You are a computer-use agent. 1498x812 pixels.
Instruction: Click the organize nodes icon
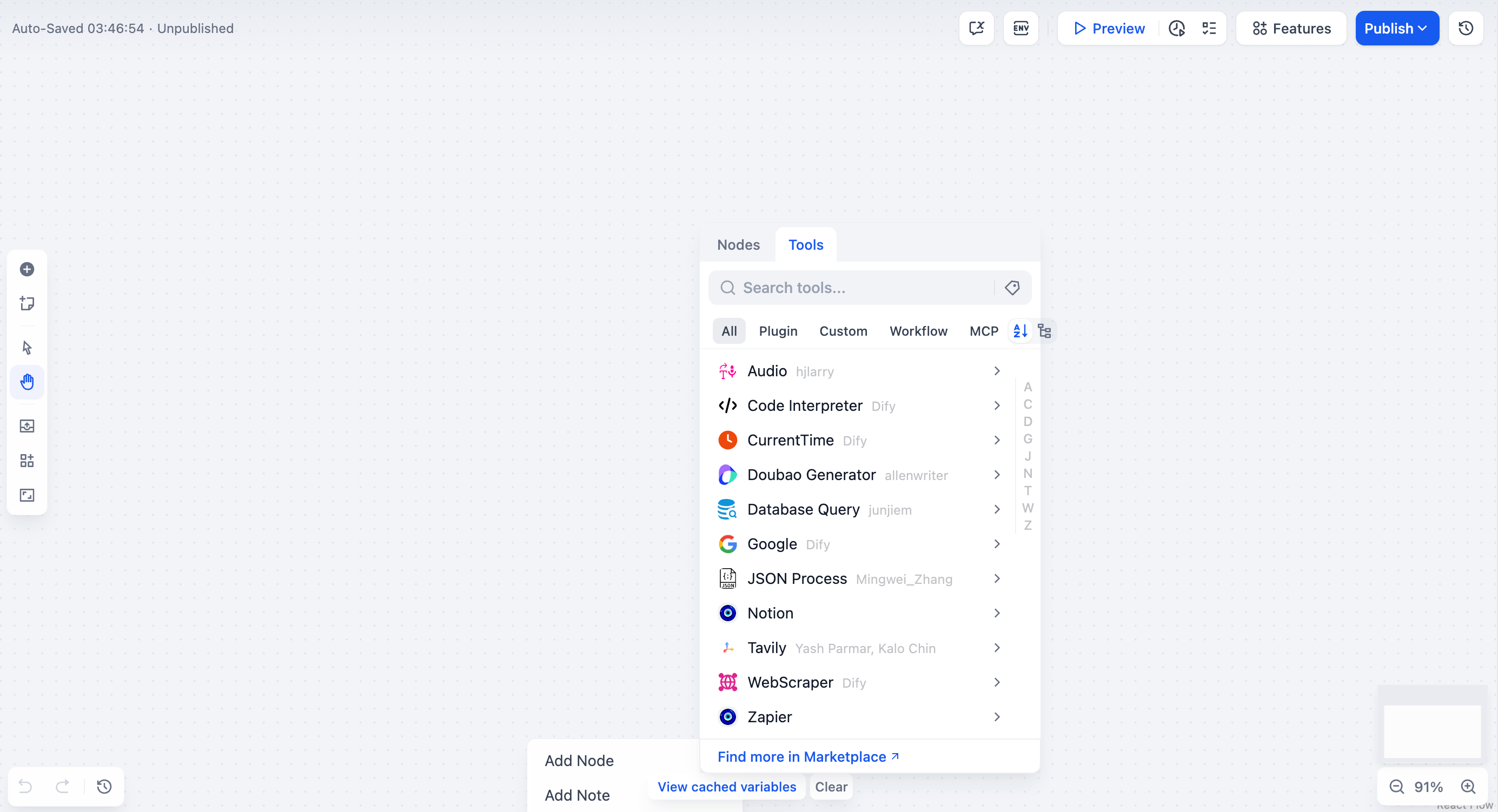[x=26, y=461]
